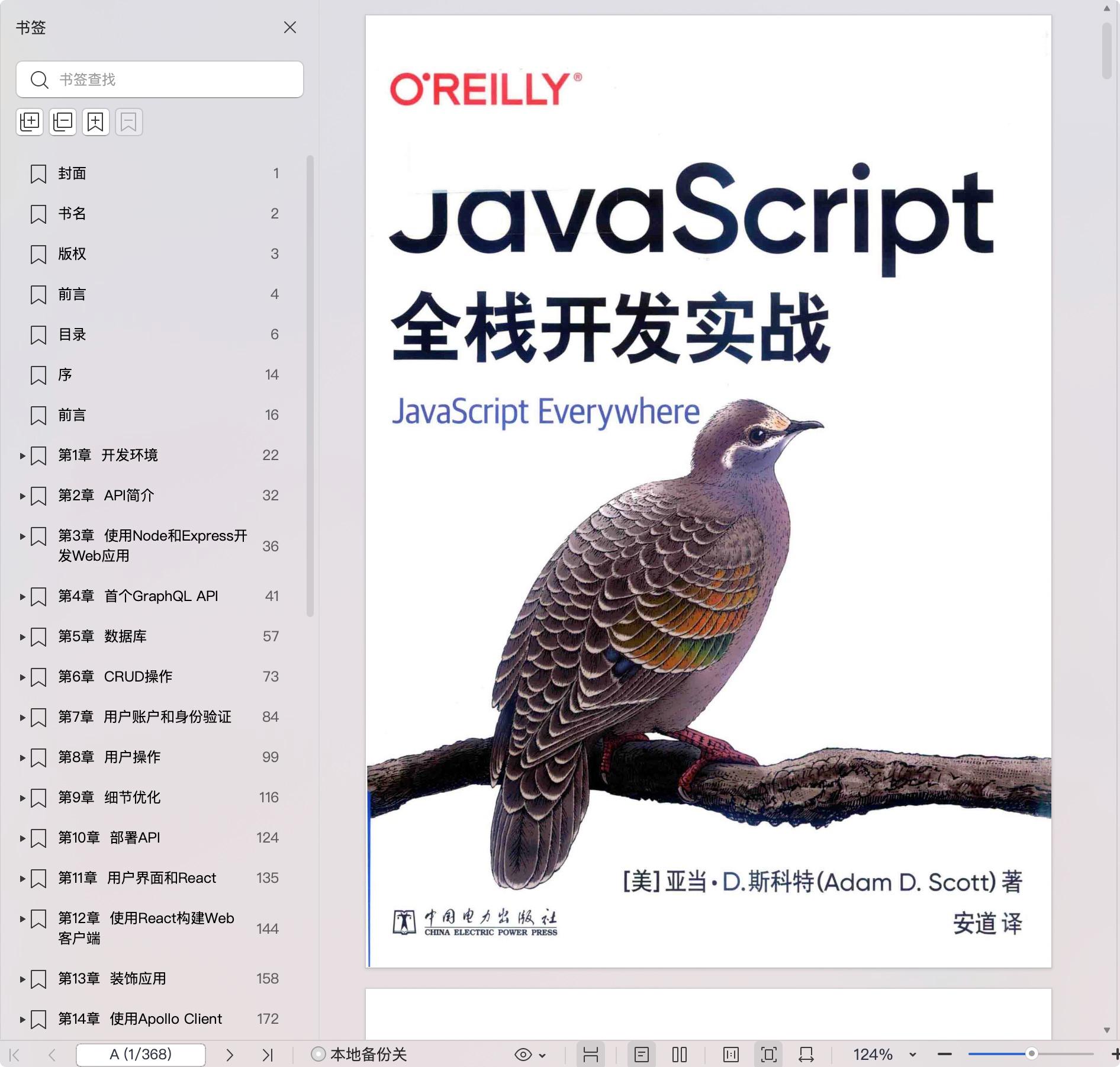Viewport: 1120px width, 1067px height.
Task: Click the fit page view icon
Action: [x=768, y=1055]
